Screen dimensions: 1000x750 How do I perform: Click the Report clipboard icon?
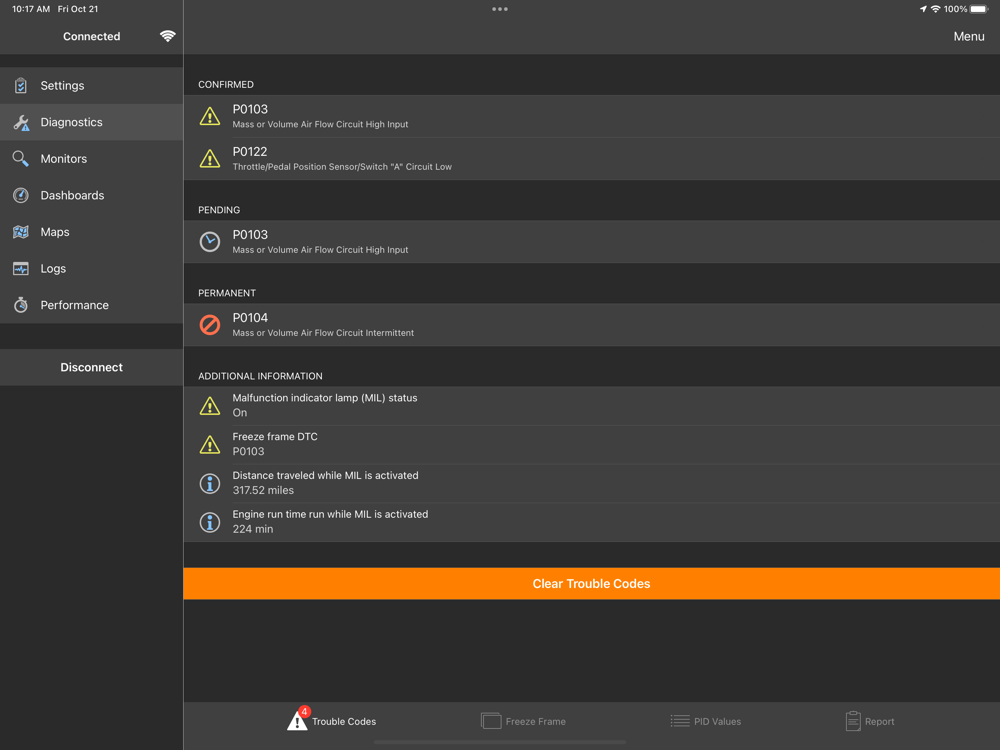coord(853,721)
